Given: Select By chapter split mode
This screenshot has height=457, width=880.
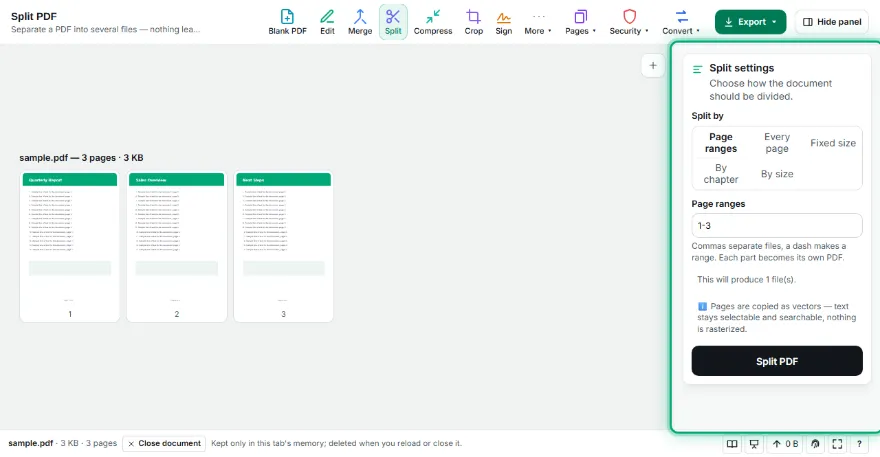Looking at the screenshot, I should click(x=721, y=173).
